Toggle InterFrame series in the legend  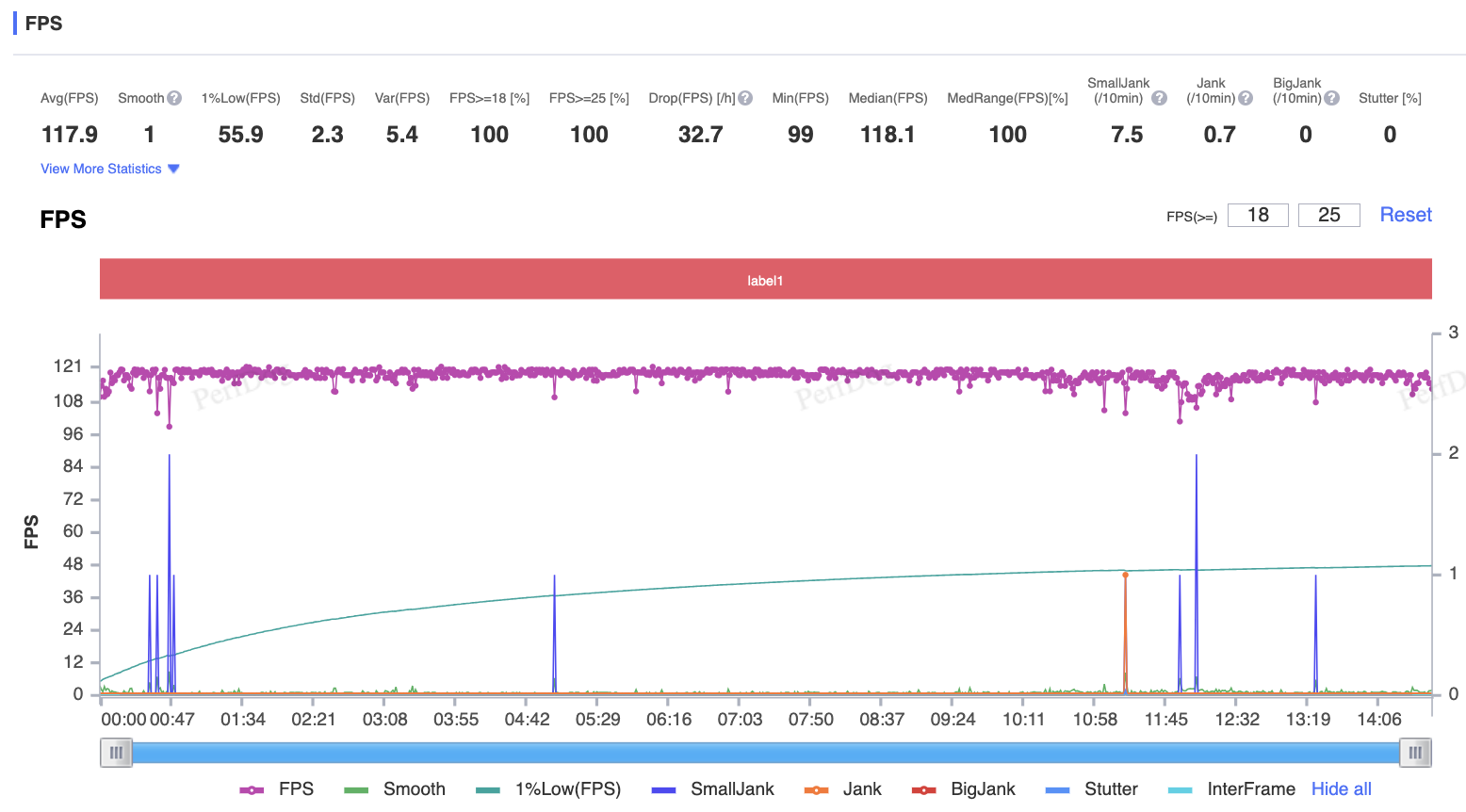[x=1231, y=789]
